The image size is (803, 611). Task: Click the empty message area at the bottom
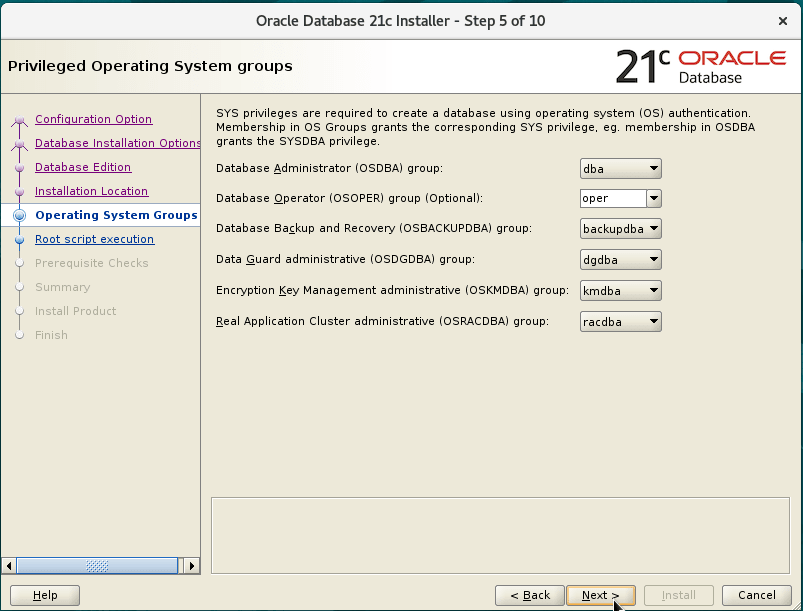point(500,535)
